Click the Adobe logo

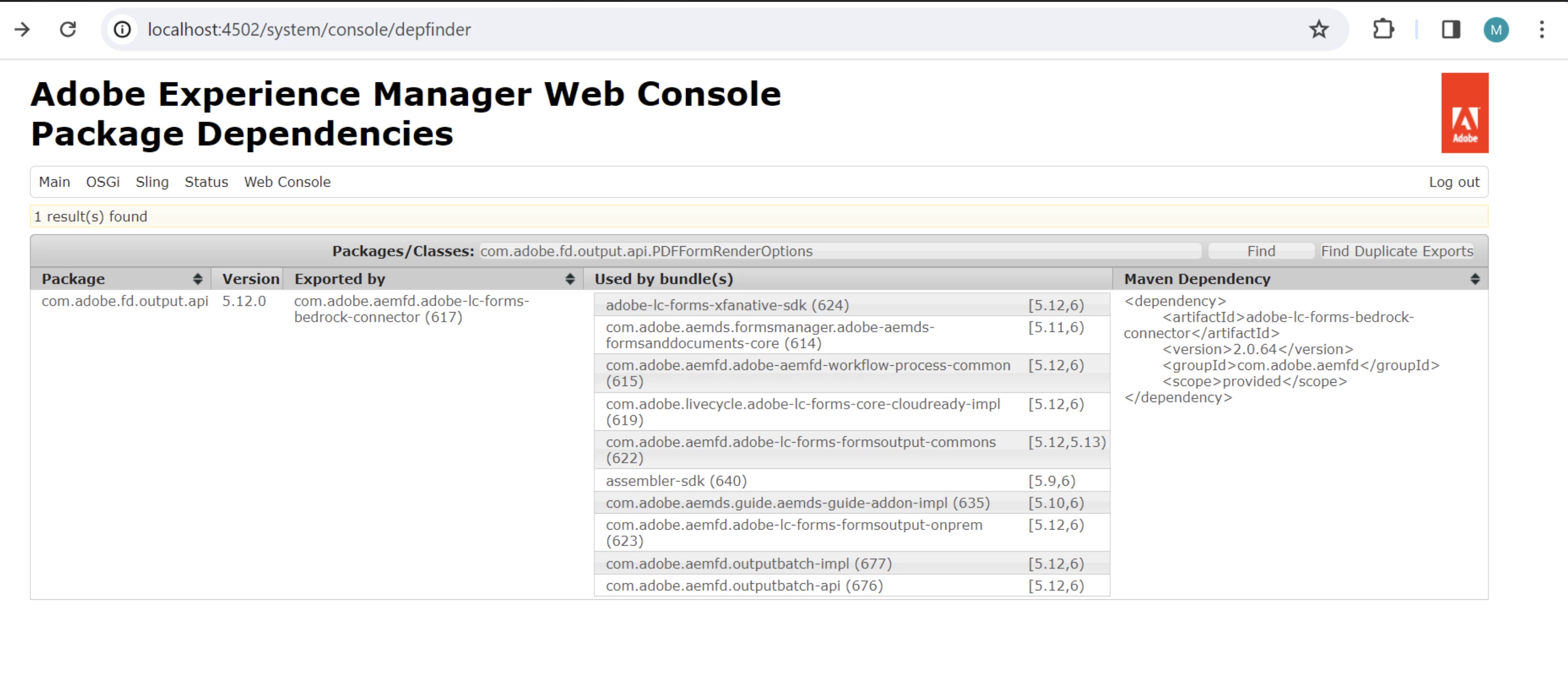(1464, 113)
